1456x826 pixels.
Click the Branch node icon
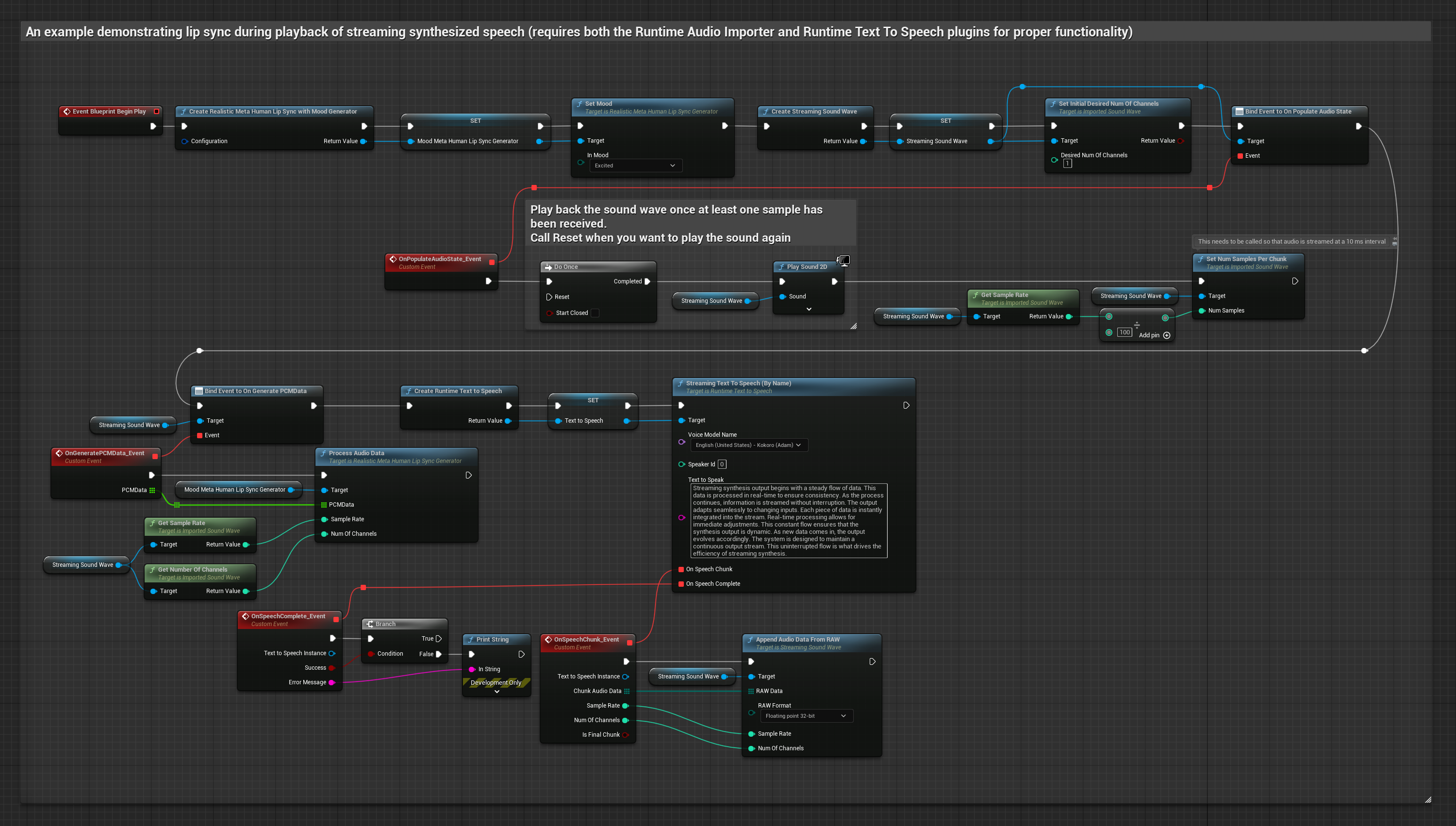pos(369,624)
